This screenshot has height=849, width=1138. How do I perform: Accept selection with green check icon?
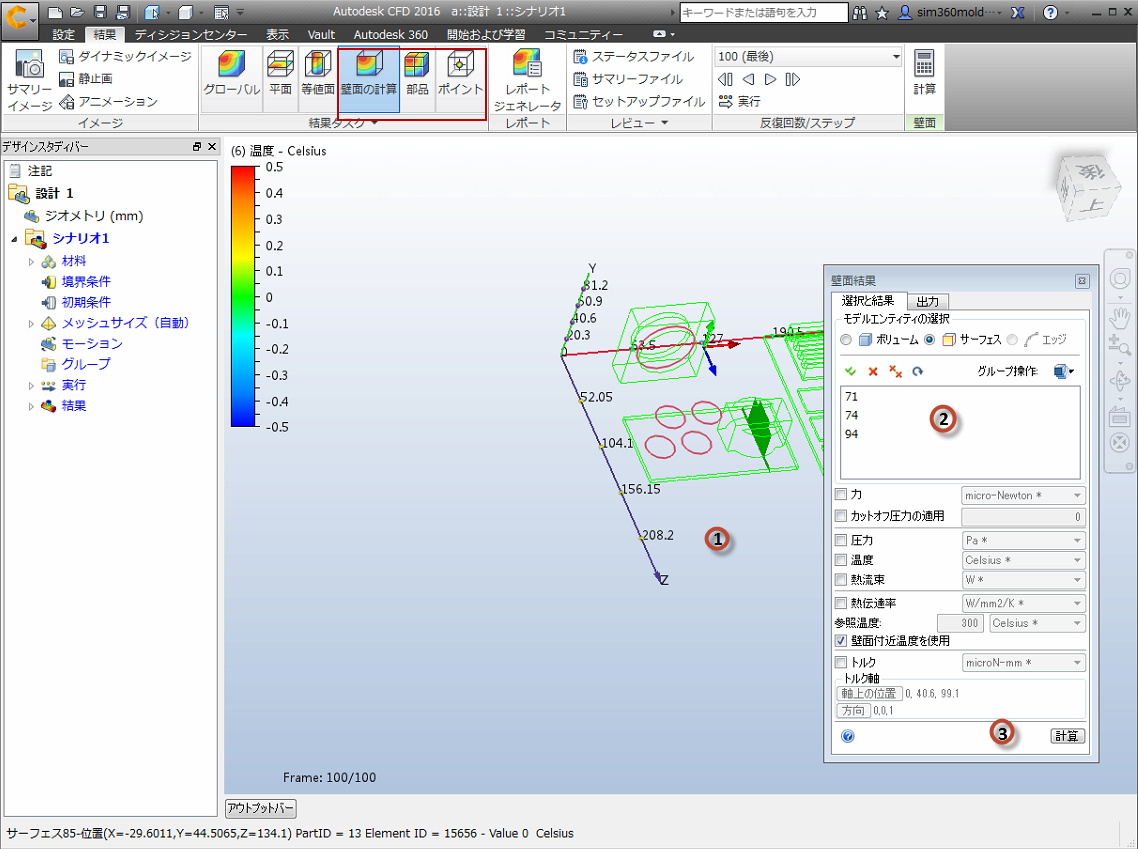[x=851, y=372]
